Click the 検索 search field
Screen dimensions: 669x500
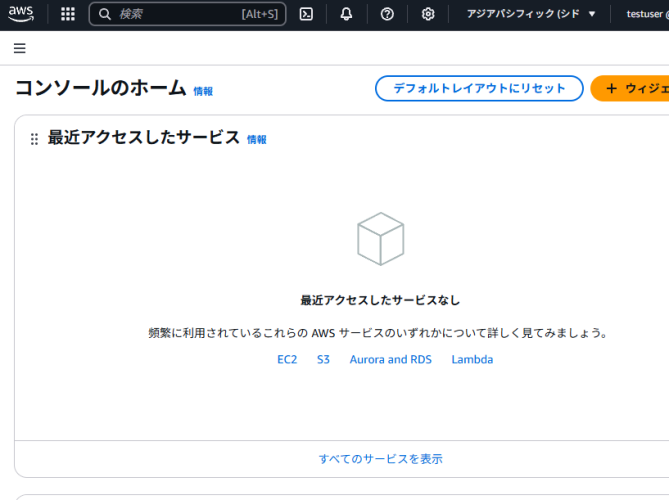[x=188, y=14]
